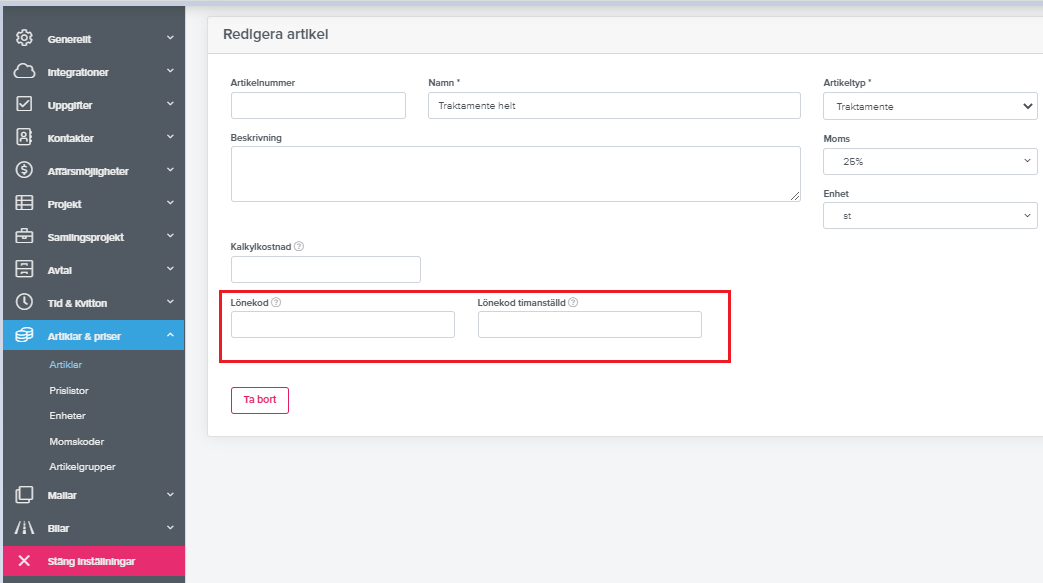Click help icon next to Kalkylkostnad
Screen dimensions: 1043x583
(299, 246)
